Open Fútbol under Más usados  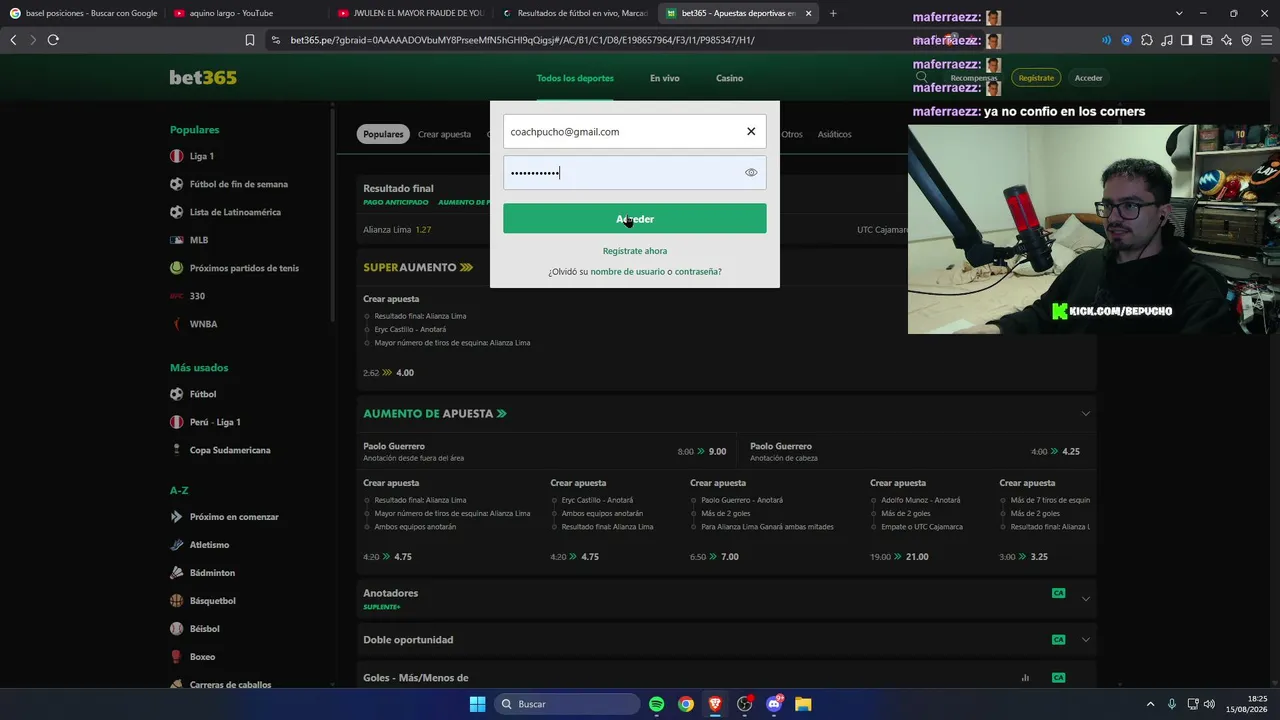203,394
